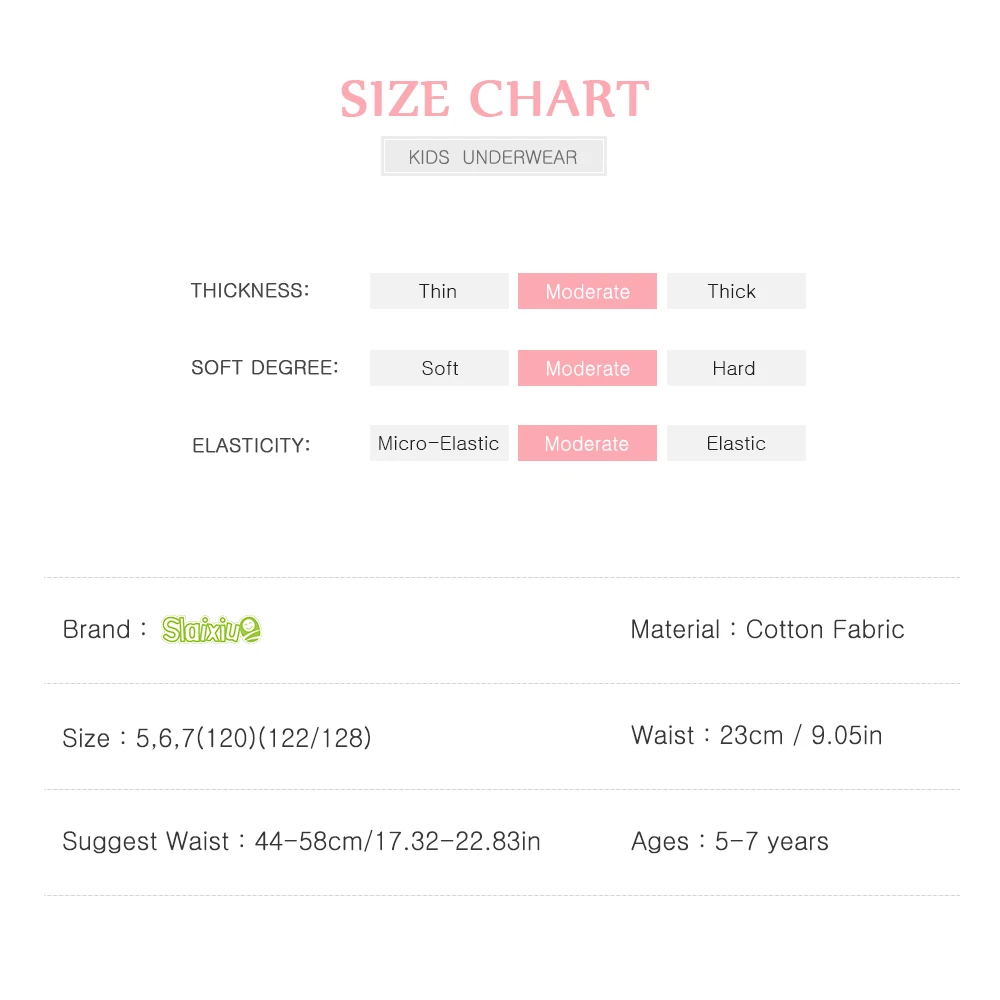Click the Size 5,6,7(120)(122/128) entry
Image resolution: width=1000 pixels, height=1000 pixels.
[217, 738]
